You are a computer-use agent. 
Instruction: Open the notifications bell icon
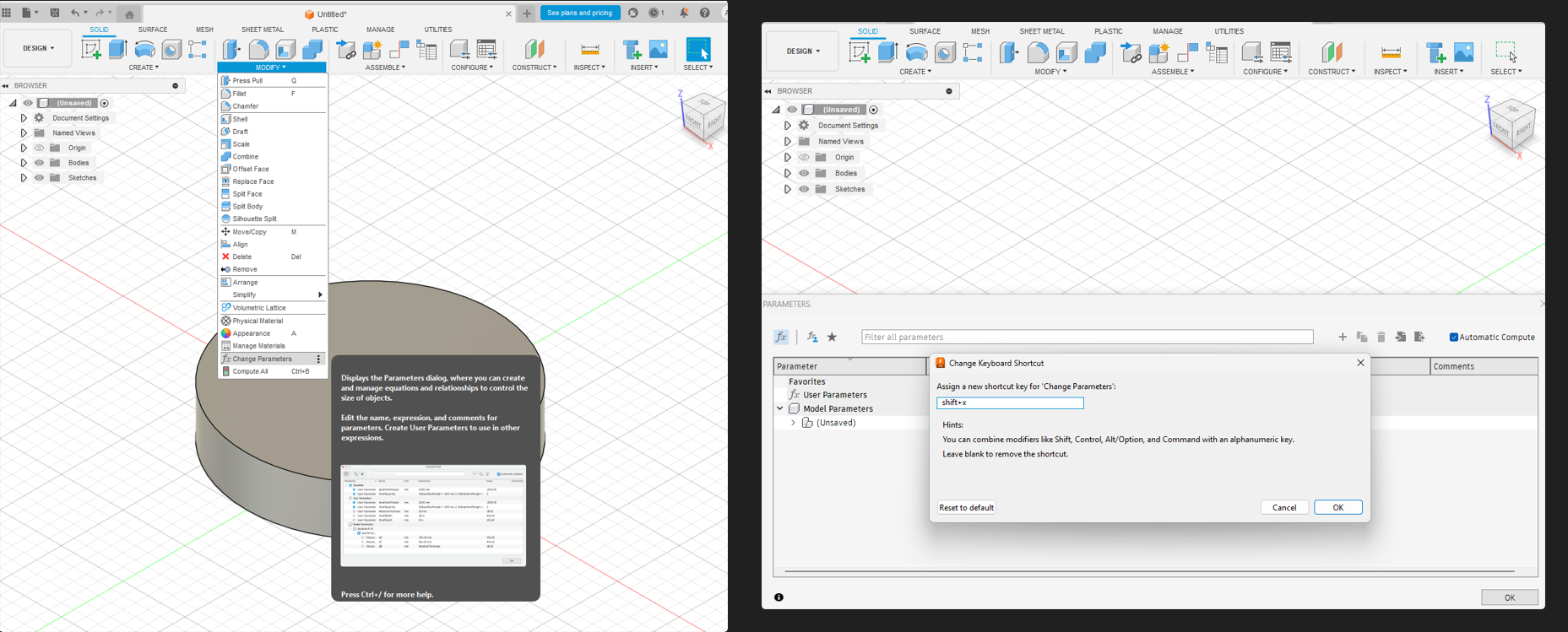pyautogui.click(x=684, y=13)
